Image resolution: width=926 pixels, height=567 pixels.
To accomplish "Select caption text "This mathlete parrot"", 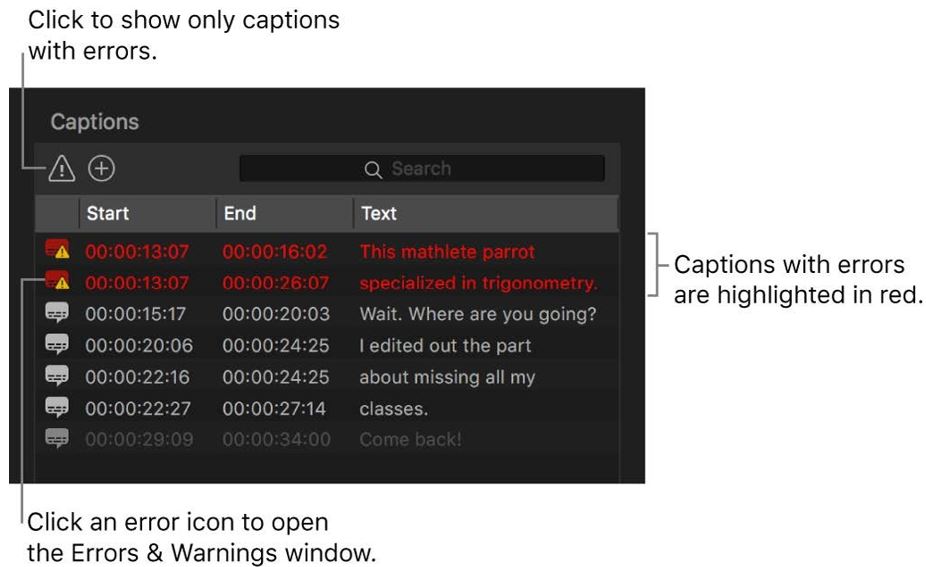I will [447, 252].
